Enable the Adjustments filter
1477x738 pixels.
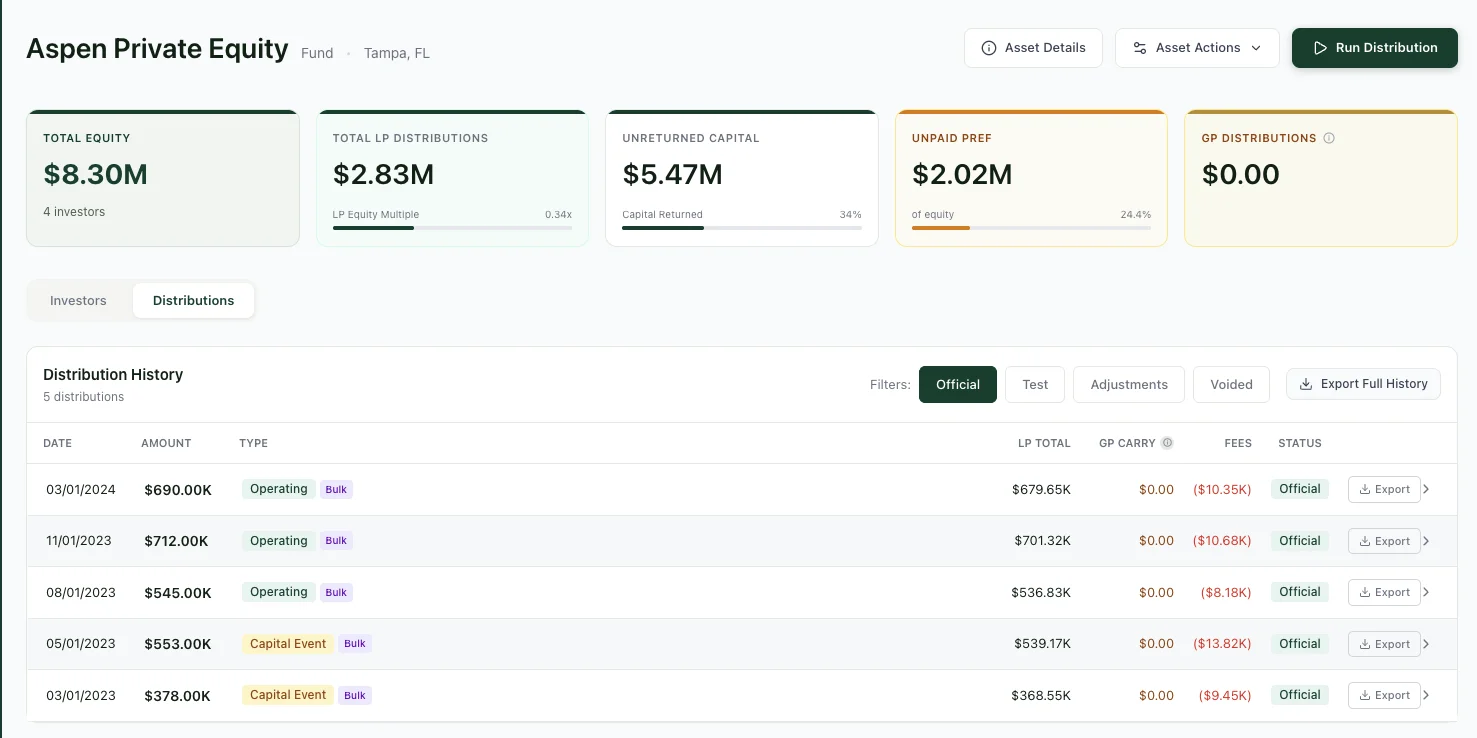[1128, 384]
